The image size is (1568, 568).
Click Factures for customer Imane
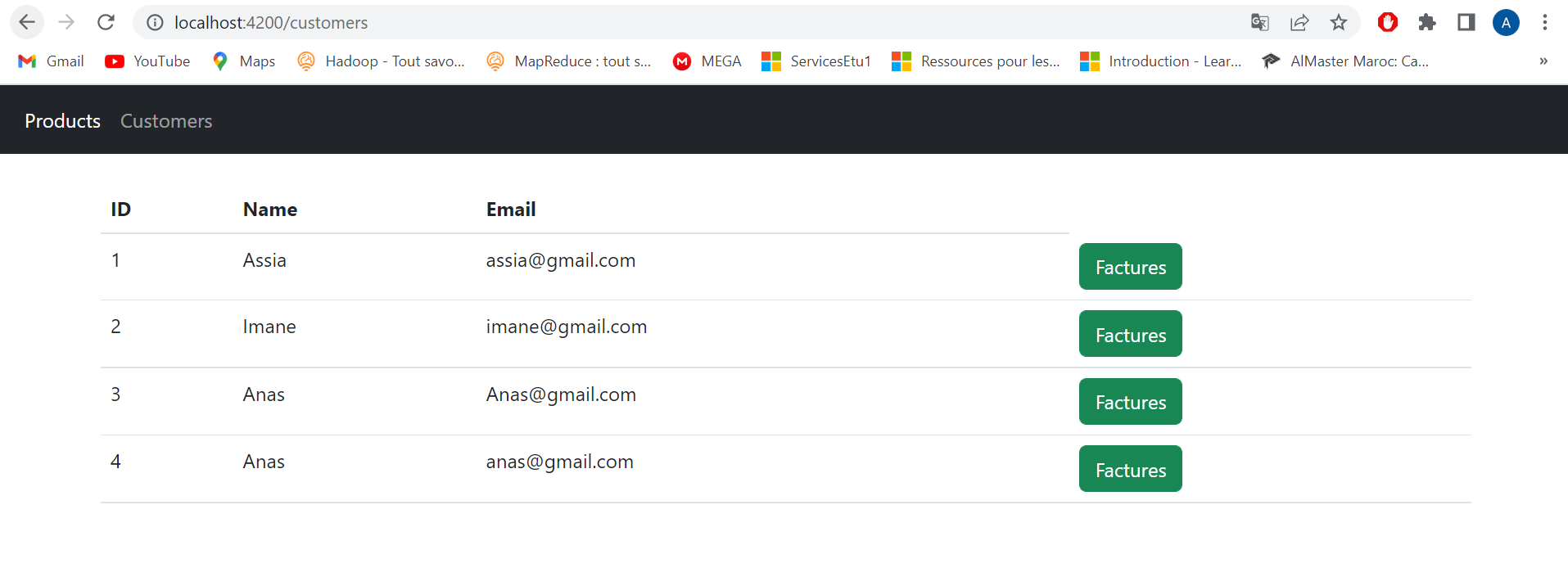click(x=1130, y=334)
